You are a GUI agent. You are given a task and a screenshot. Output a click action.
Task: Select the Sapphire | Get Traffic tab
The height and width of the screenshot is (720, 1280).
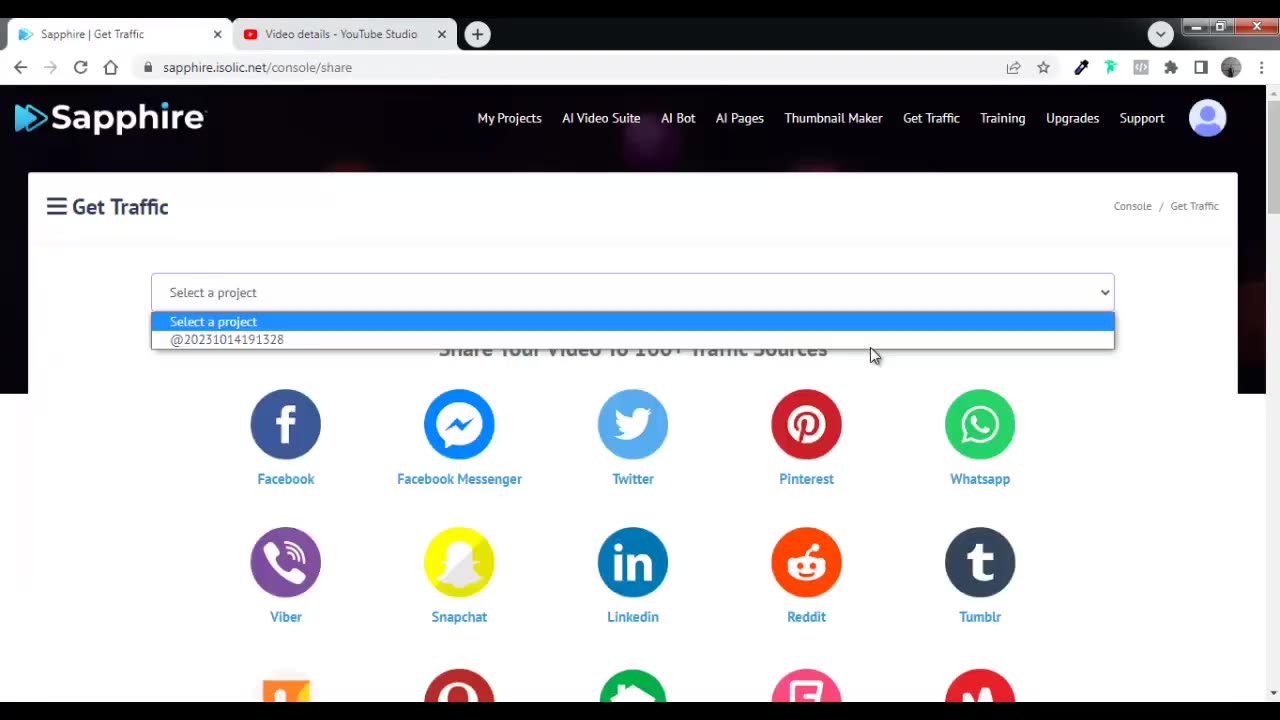click(x=120, y=34)
